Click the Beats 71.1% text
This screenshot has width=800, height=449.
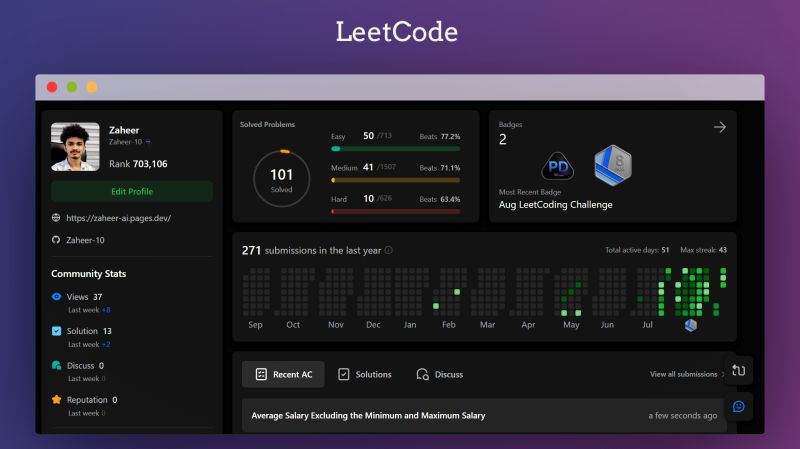coord(440,168)
